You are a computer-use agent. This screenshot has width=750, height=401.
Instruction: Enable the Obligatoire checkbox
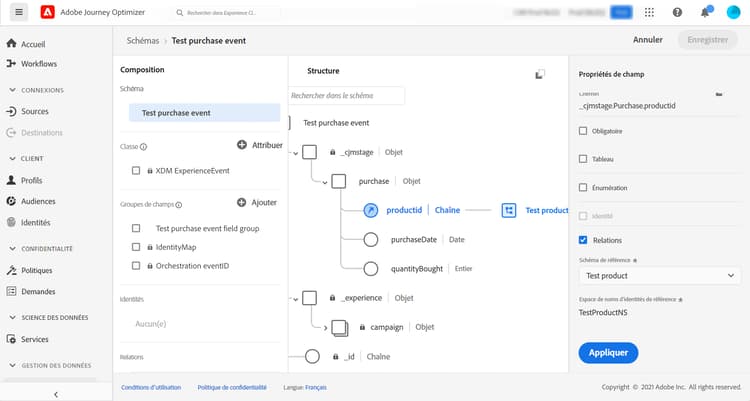pyautogui.click(x=584, y=130)
